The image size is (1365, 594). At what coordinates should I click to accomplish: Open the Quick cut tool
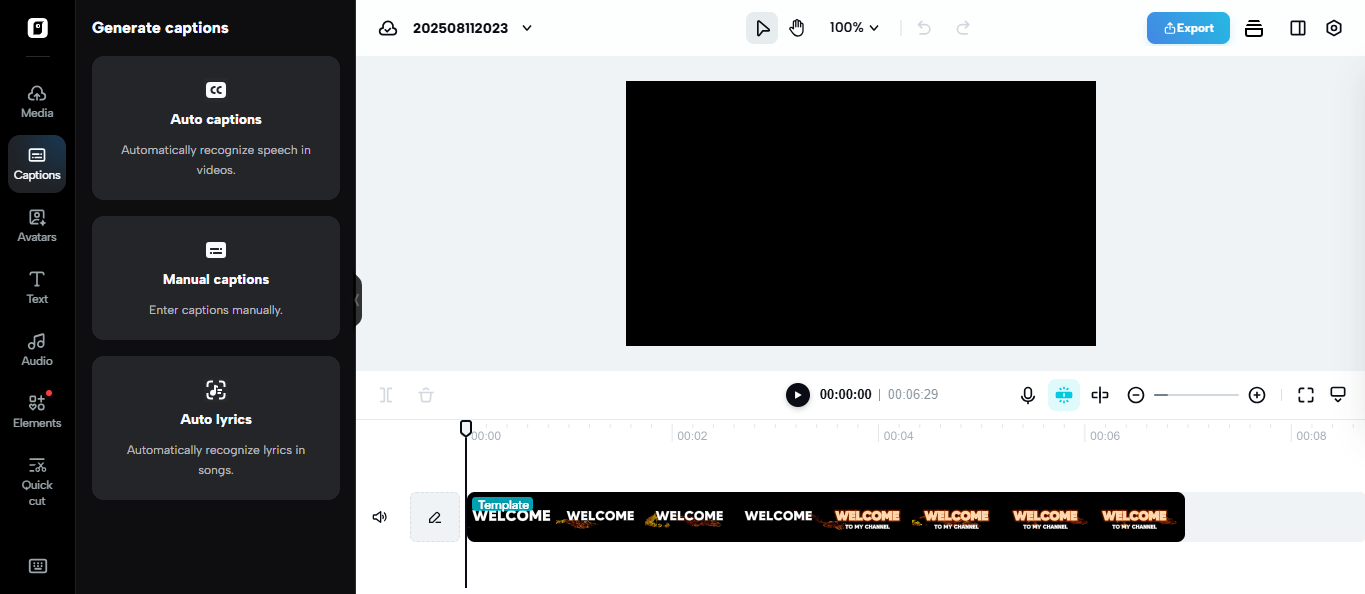tap(37, 481)
